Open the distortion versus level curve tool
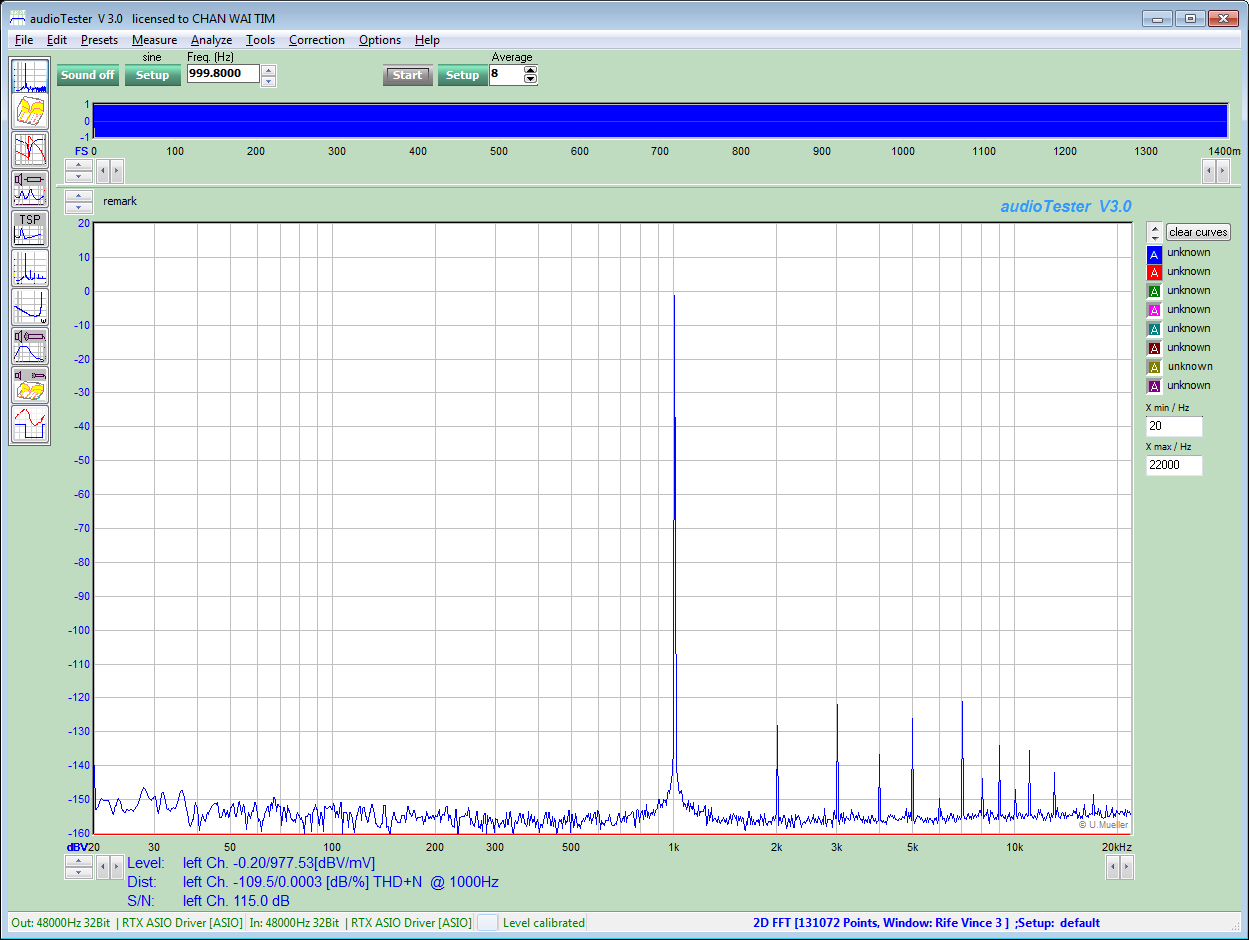This screenshot has height=940, width=1249. (30, 306)
